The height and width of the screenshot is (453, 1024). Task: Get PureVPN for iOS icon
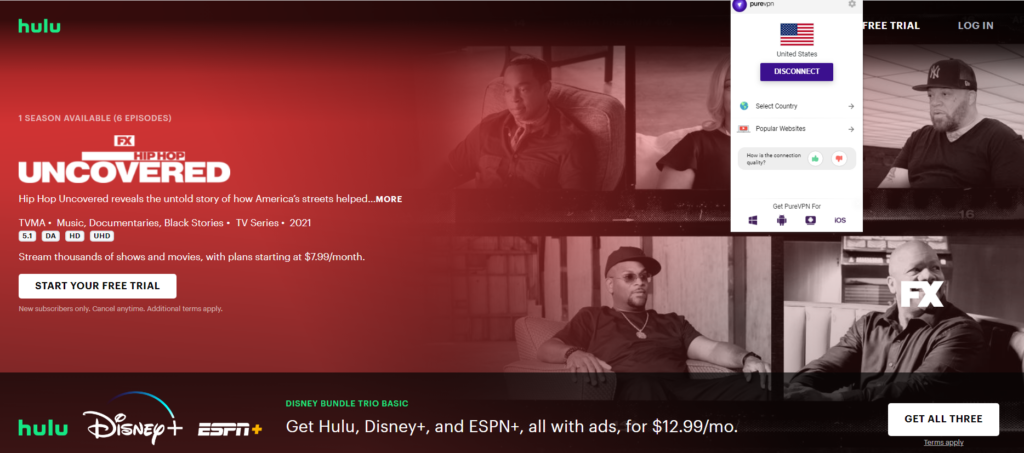point(840,221)
